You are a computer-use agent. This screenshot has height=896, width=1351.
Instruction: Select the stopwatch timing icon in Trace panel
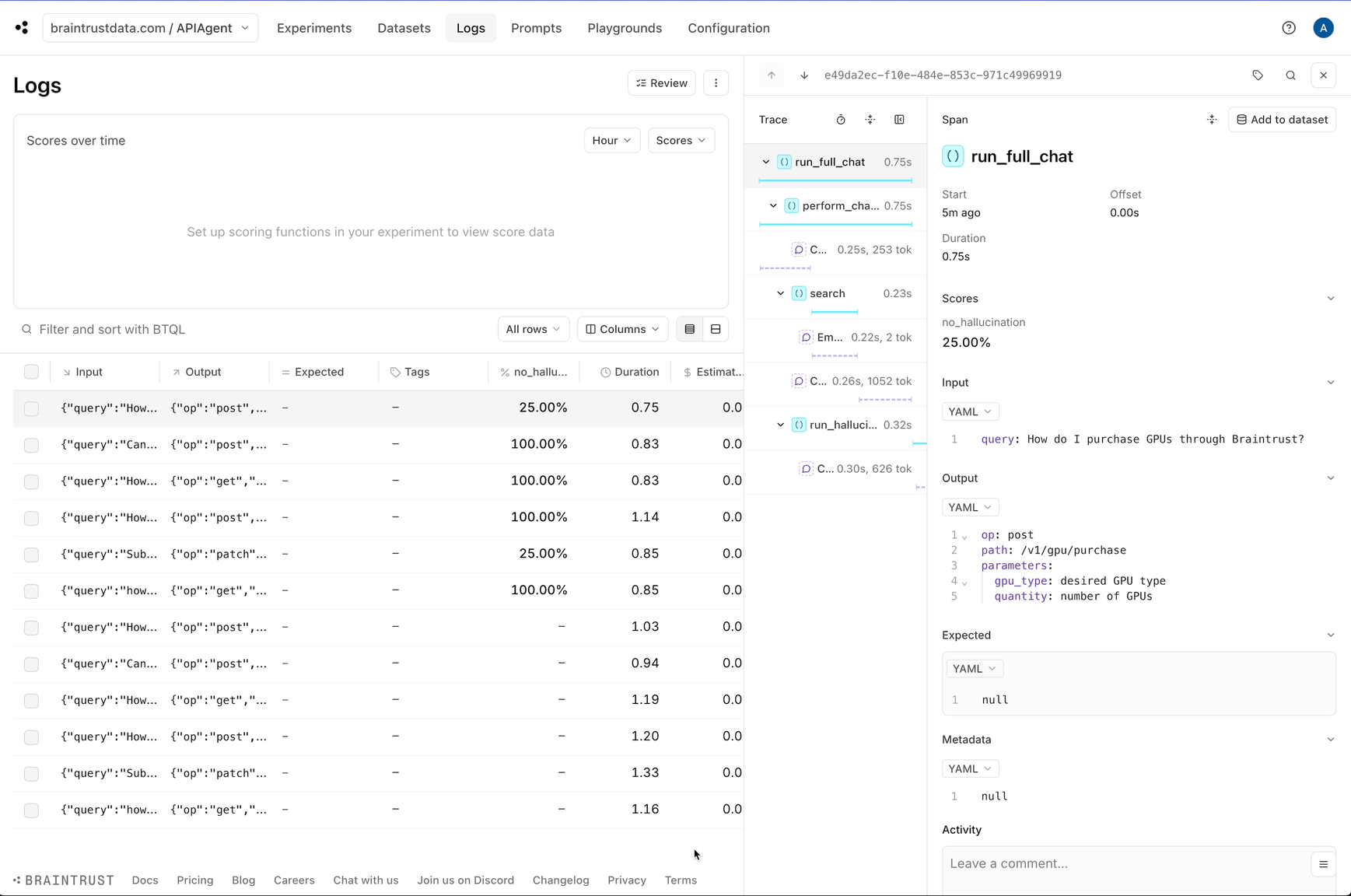pos(841,120)
